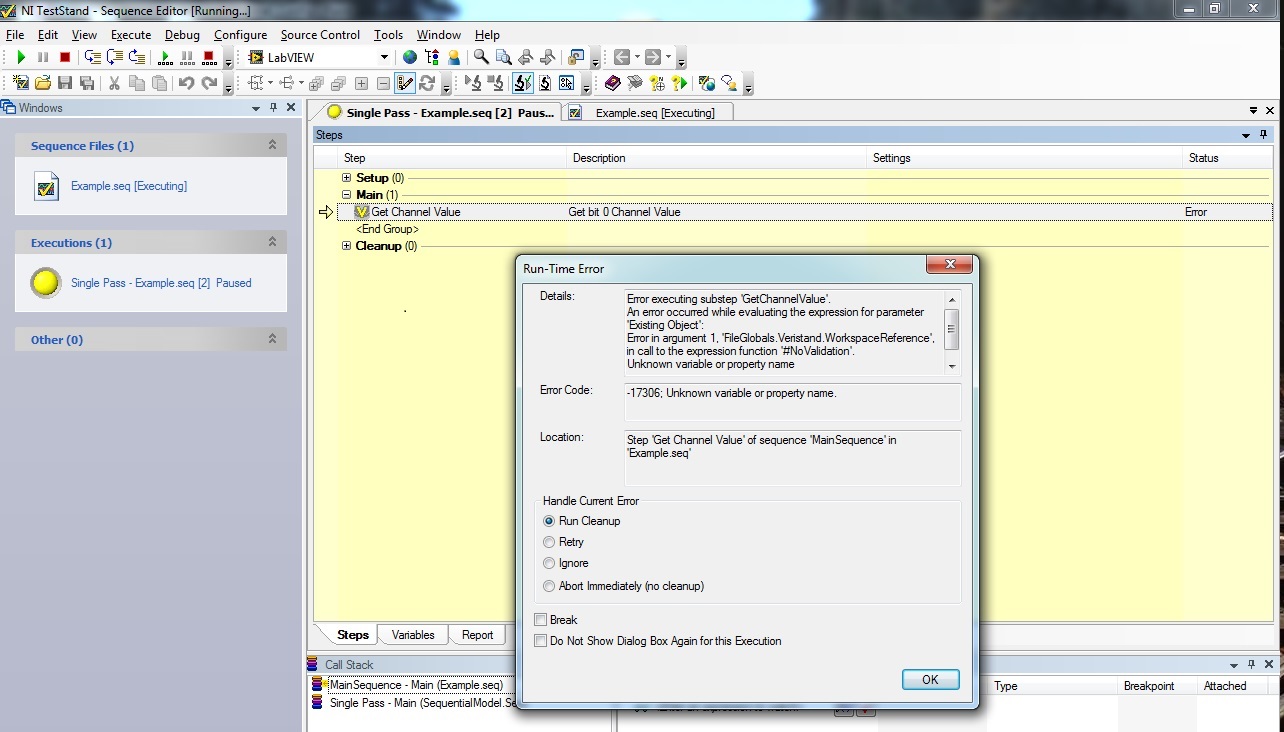The width and height of the screenshot is (1284, 732).
Task: Collapse the Main step group
Action: [347, 195]
